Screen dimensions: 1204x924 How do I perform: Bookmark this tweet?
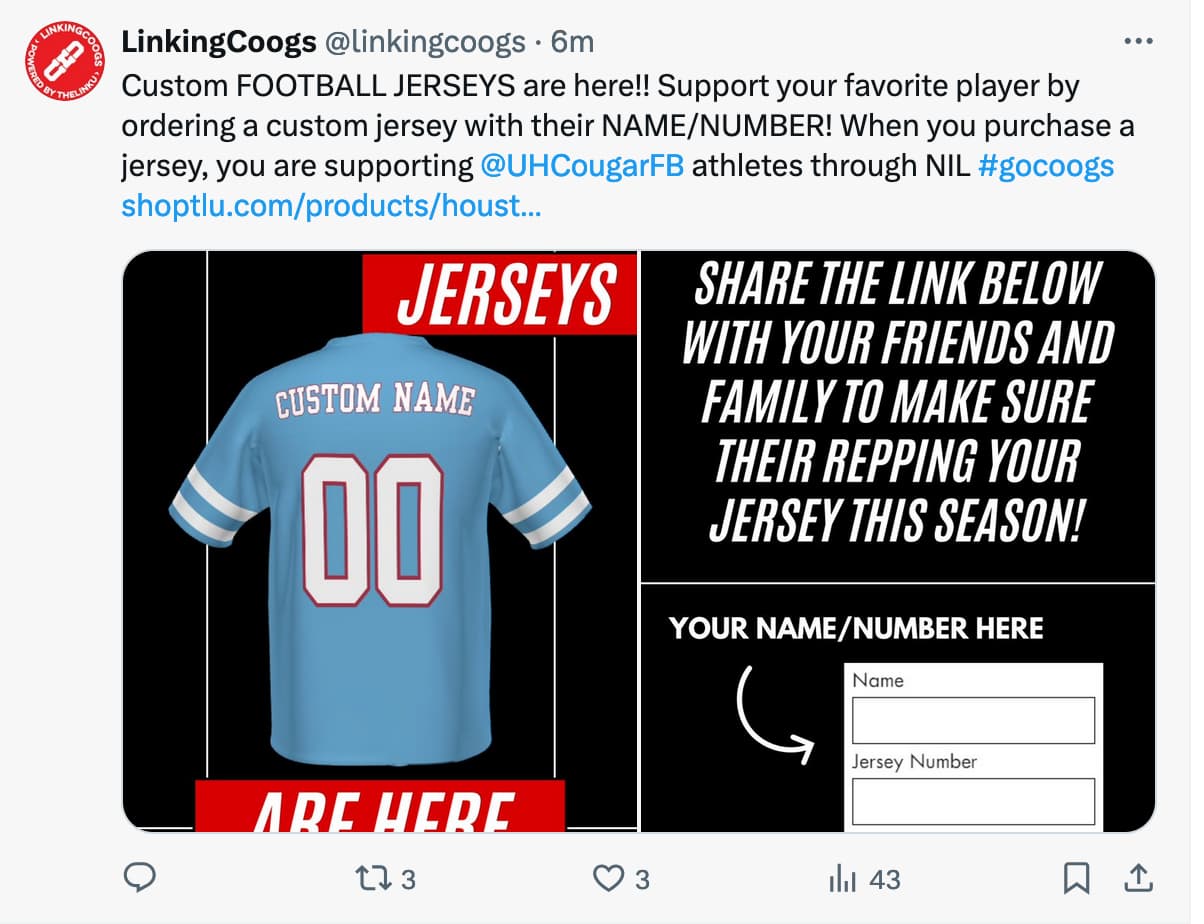(1076, 878)
